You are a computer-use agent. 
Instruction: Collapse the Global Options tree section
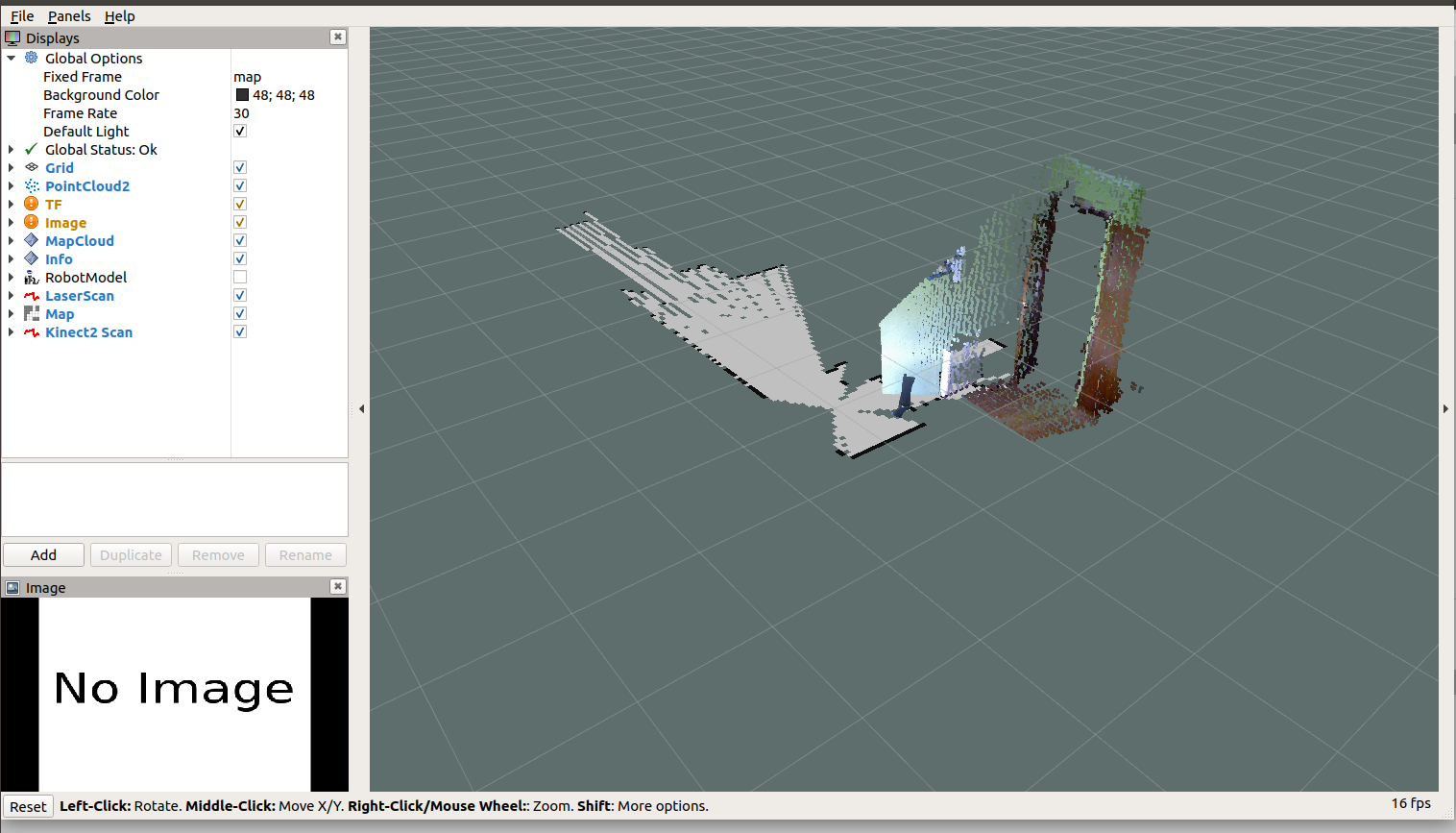[x=12, y=58]
